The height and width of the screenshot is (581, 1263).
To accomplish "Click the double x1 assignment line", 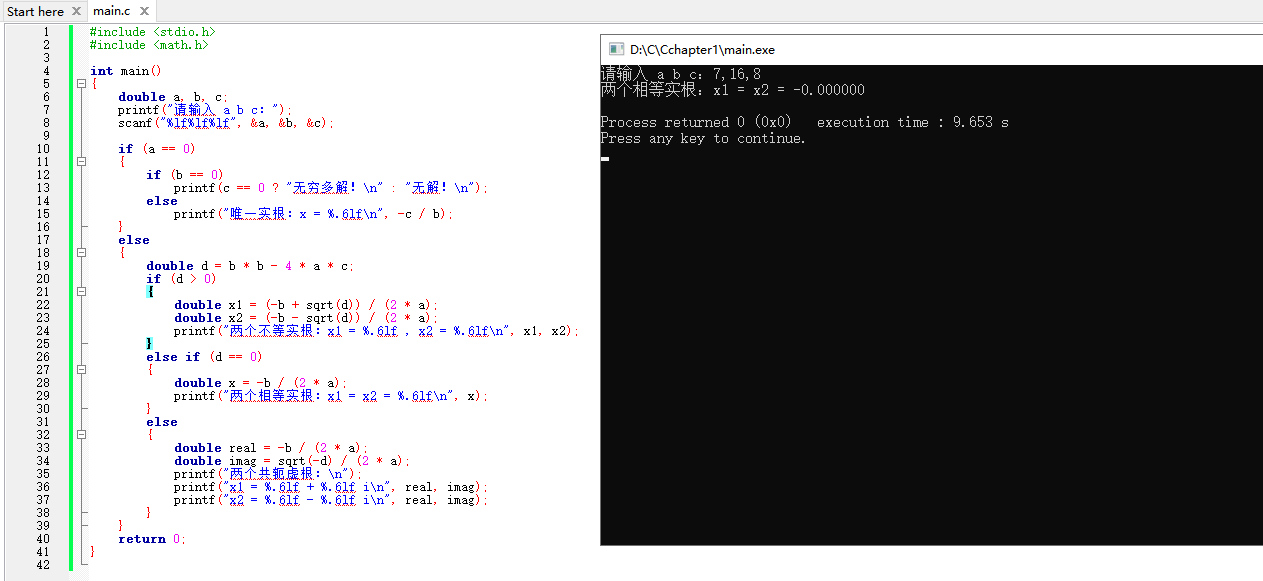I will (306, 305).
